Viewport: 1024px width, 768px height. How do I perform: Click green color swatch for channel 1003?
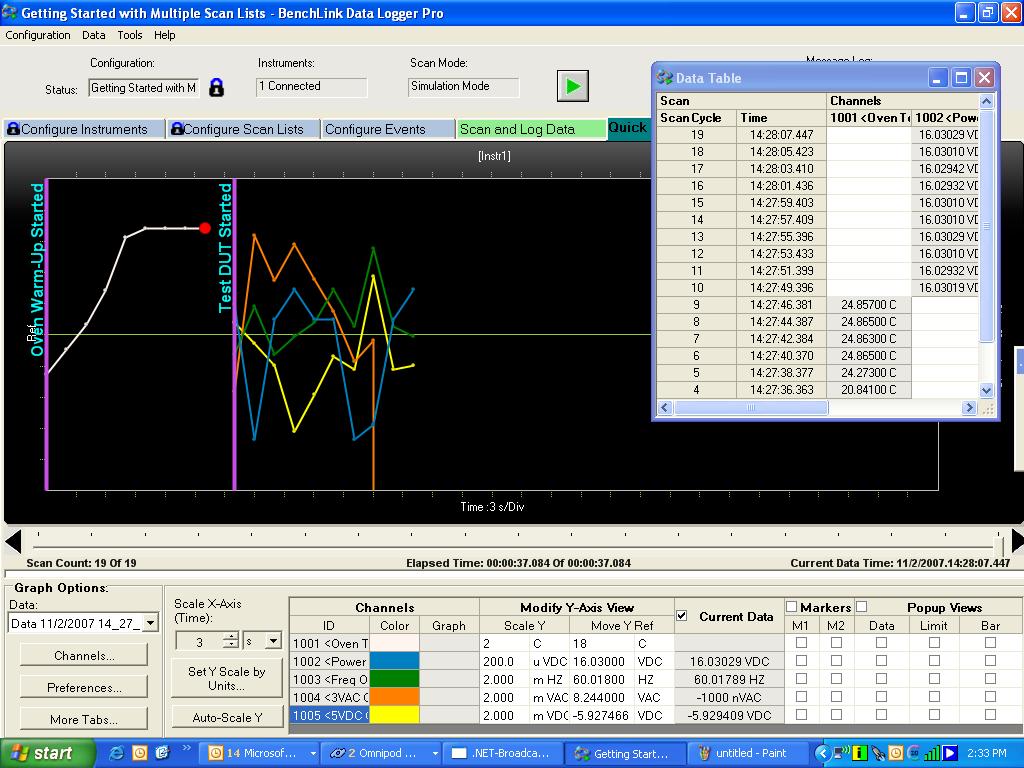click(x=394, y=679)
